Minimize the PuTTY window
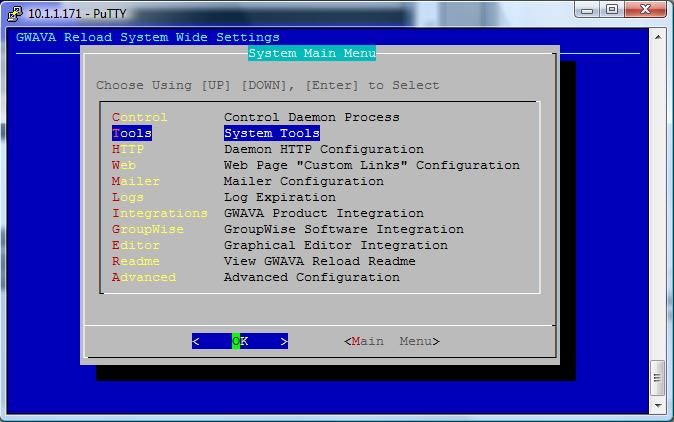This screenshot has height=422, width=674. tap(587, 10)
